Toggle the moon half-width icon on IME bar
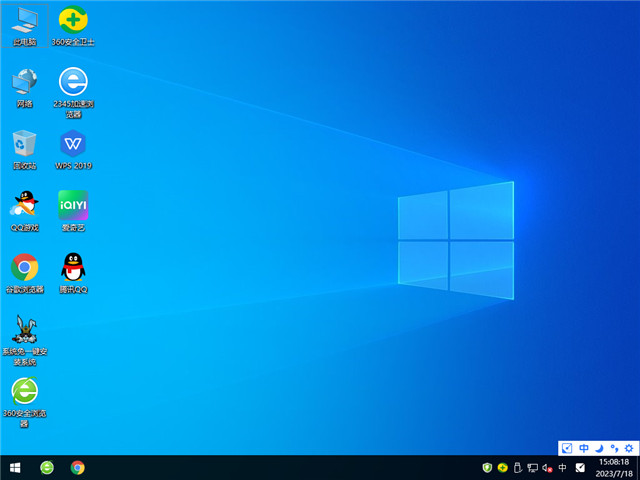Image resolution: width=640 pixels, height=480 pixels. coord(599,448)
